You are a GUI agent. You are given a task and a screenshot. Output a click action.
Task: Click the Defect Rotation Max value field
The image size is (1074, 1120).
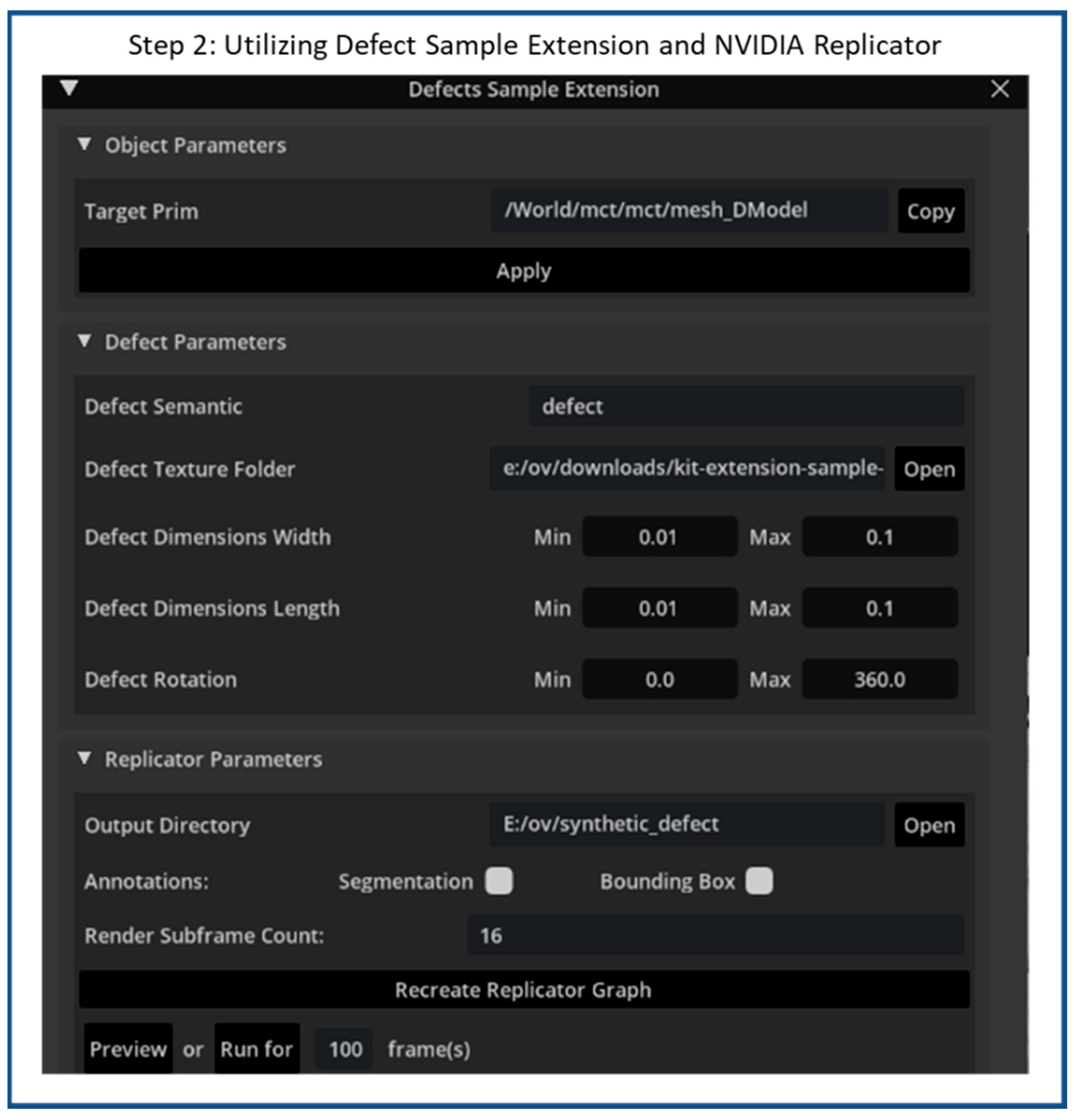[x=879, y=679]
